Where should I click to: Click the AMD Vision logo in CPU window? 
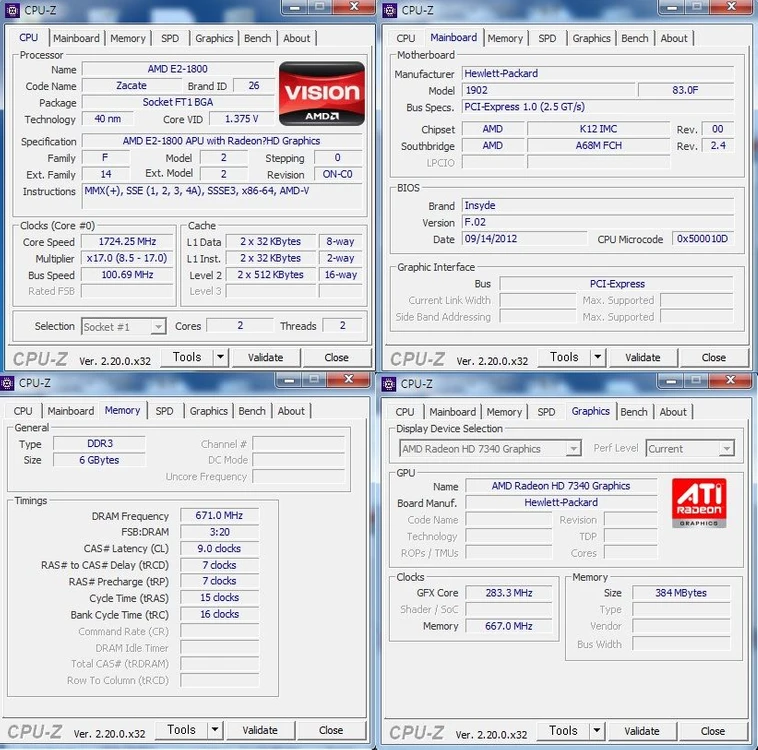click(x=322, y=93)
